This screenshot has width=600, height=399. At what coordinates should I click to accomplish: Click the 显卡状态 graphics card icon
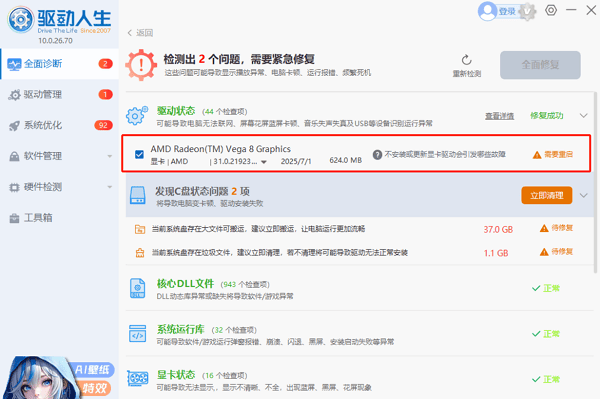[x=138, y=379]
